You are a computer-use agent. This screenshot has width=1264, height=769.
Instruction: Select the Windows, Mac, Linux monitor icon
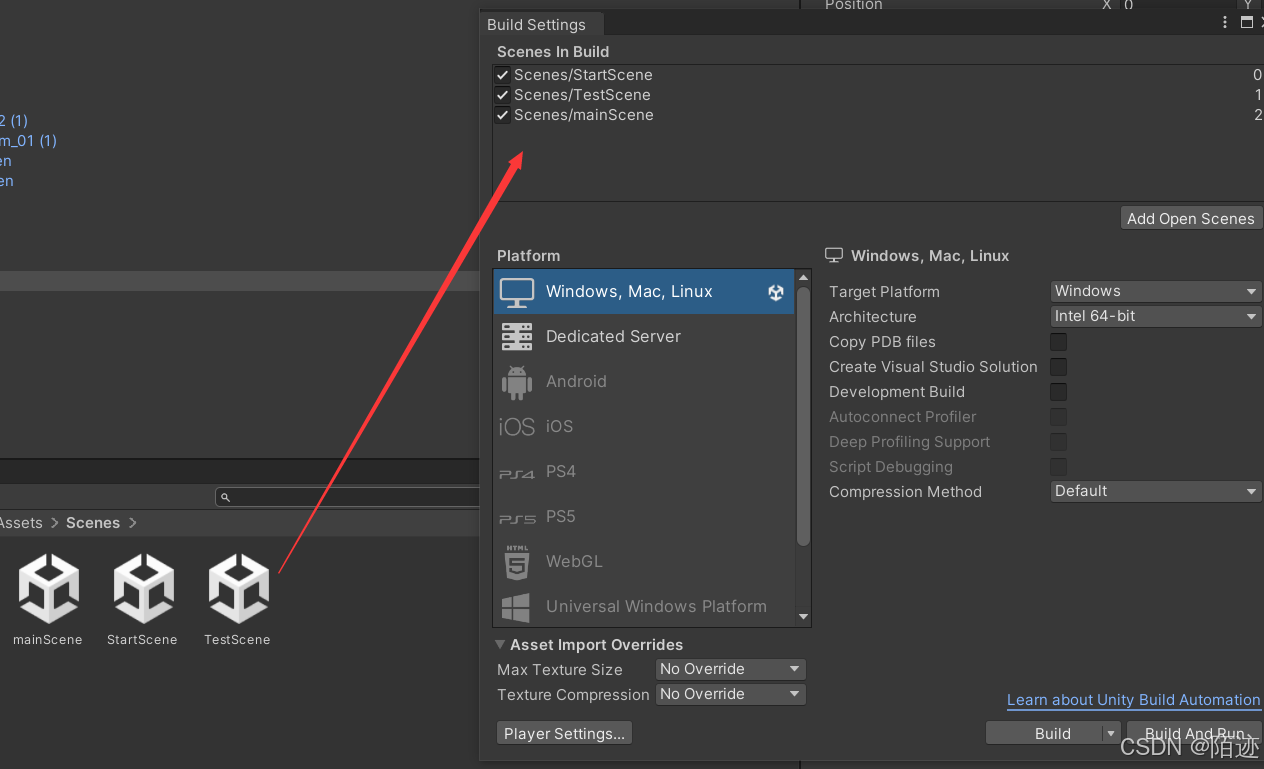point(517,292)
